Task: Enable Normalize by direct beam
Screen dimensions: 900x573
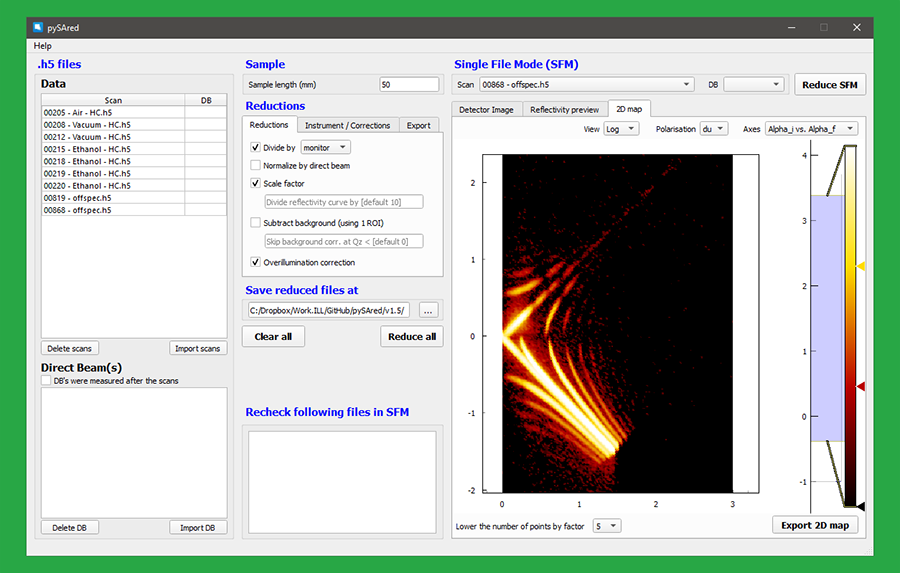Action: pos(256,165)
